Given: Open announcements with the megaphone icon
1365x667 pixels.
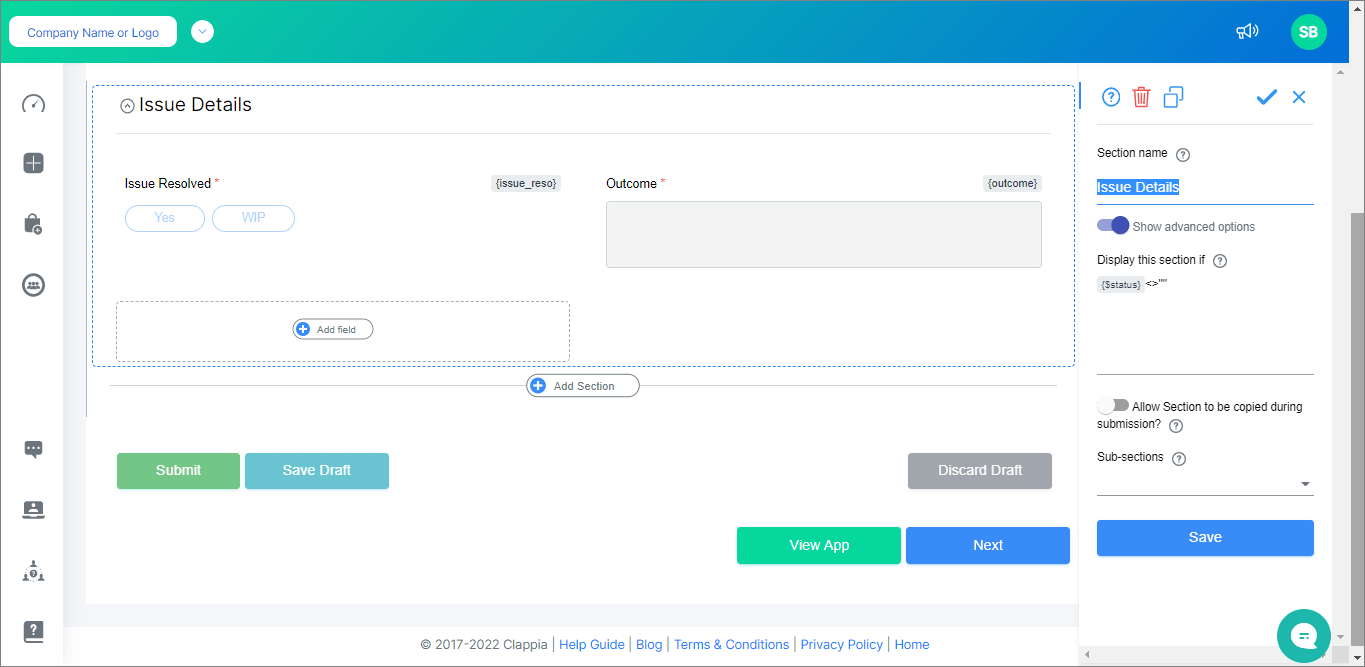Looking at the screenshot, I should click(1247, 31).
